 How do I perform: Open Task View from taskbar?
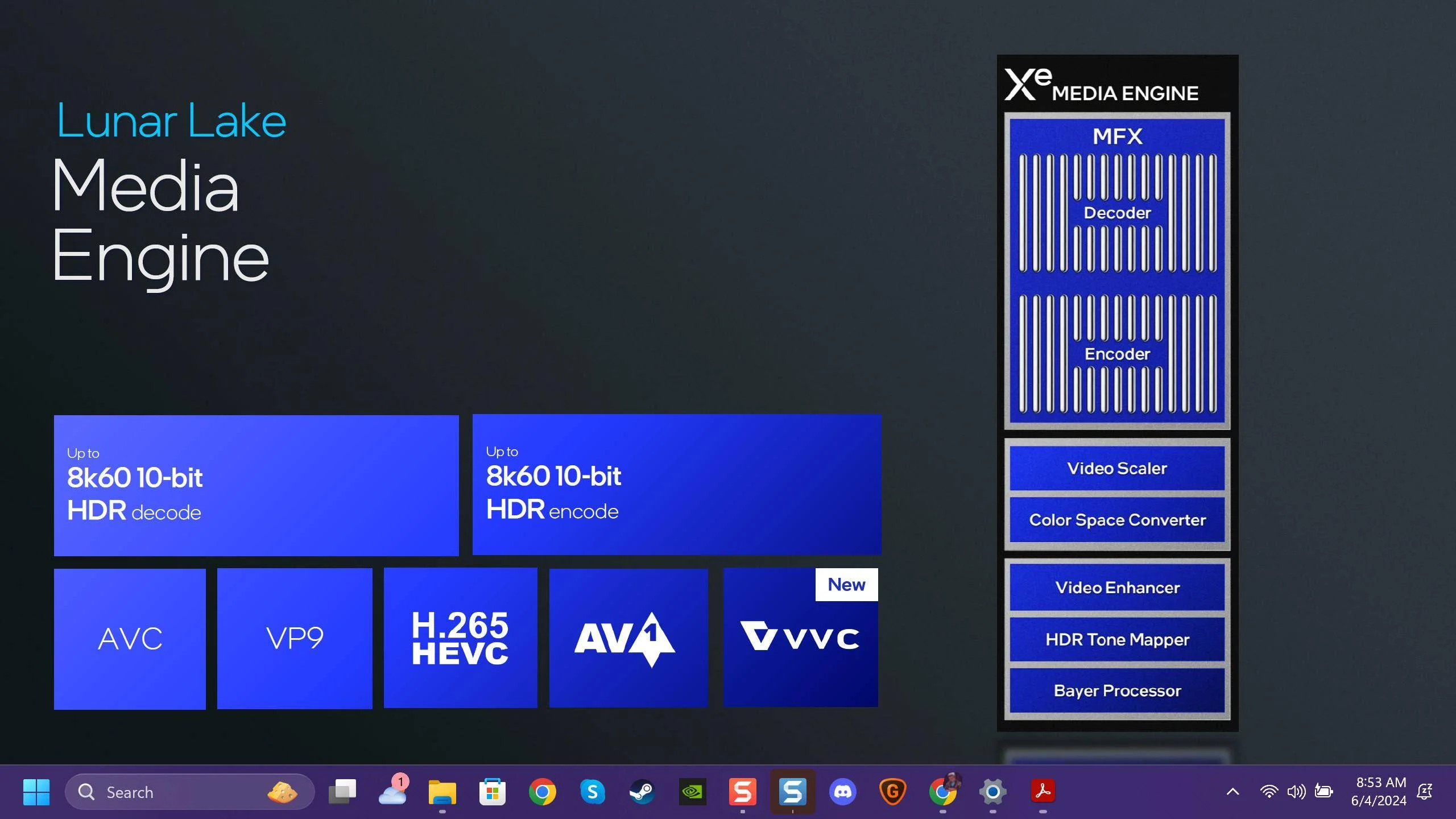342,792
